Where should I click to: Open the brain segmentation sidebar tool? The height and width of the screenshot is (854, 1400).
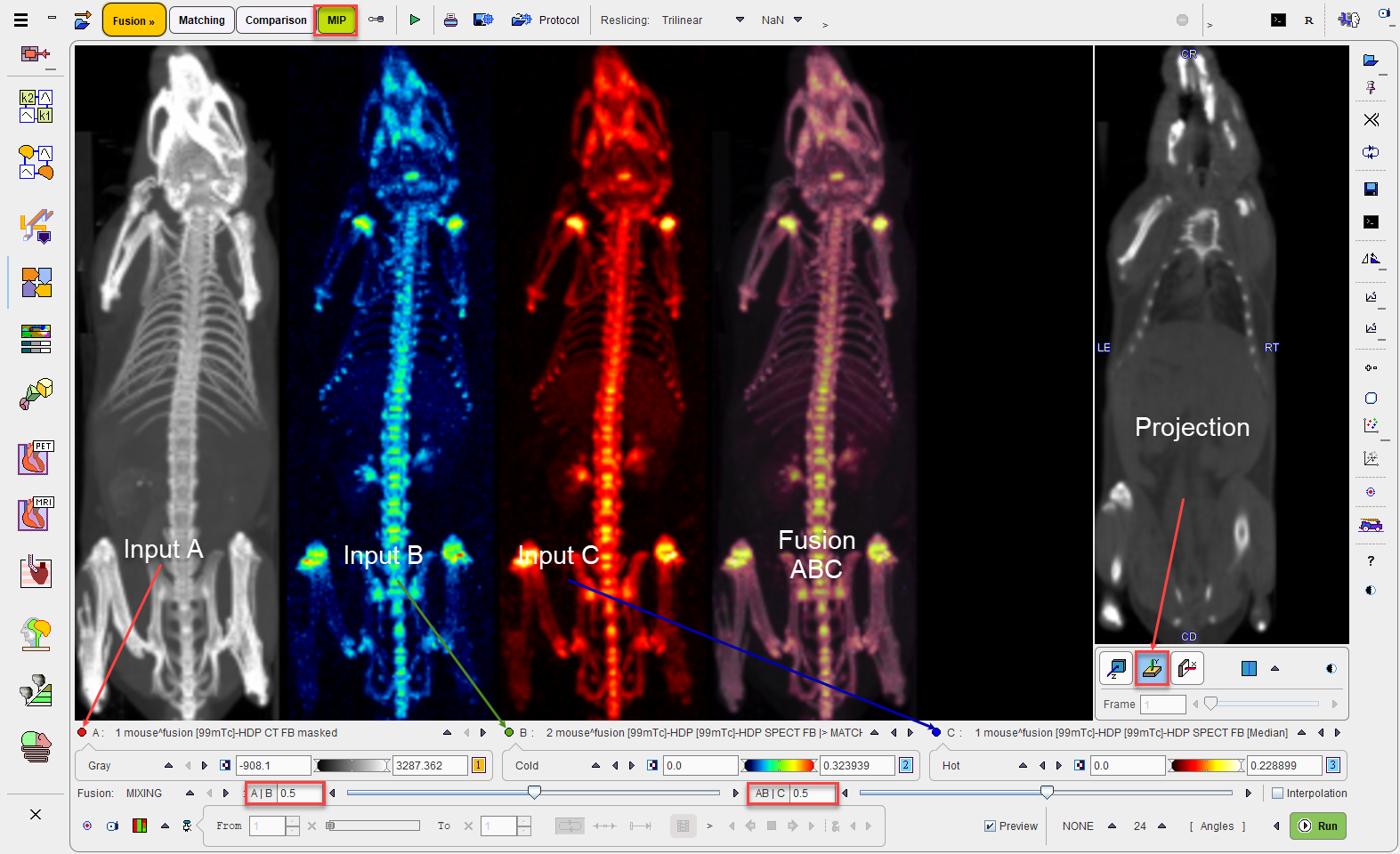tap(36, 634)
